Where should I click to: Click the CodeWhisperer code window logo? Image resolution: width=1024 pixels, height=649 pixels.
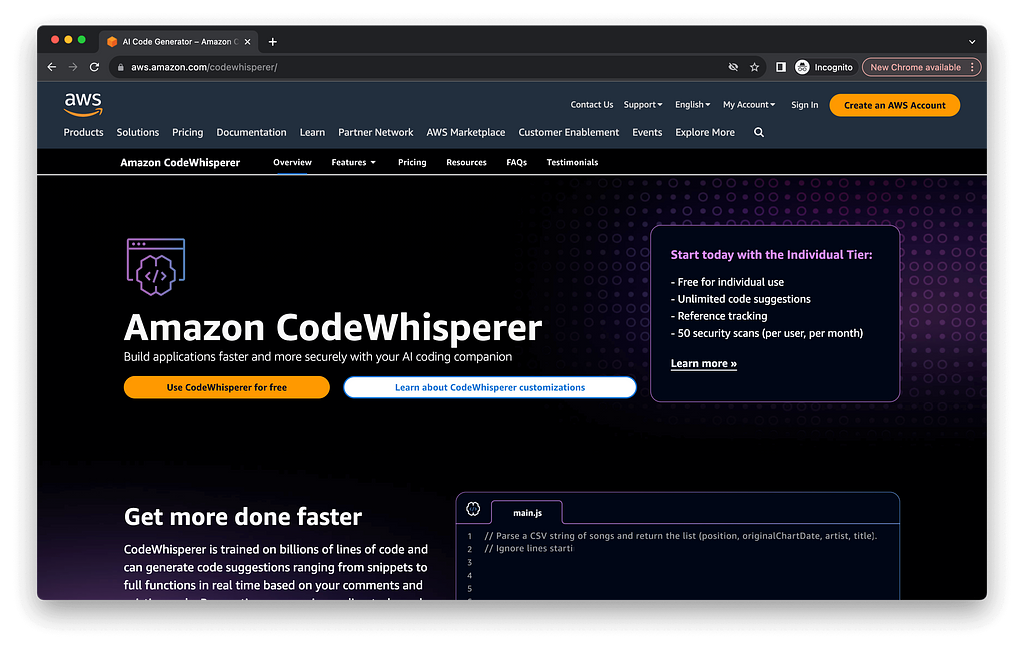tap(155, 267)
